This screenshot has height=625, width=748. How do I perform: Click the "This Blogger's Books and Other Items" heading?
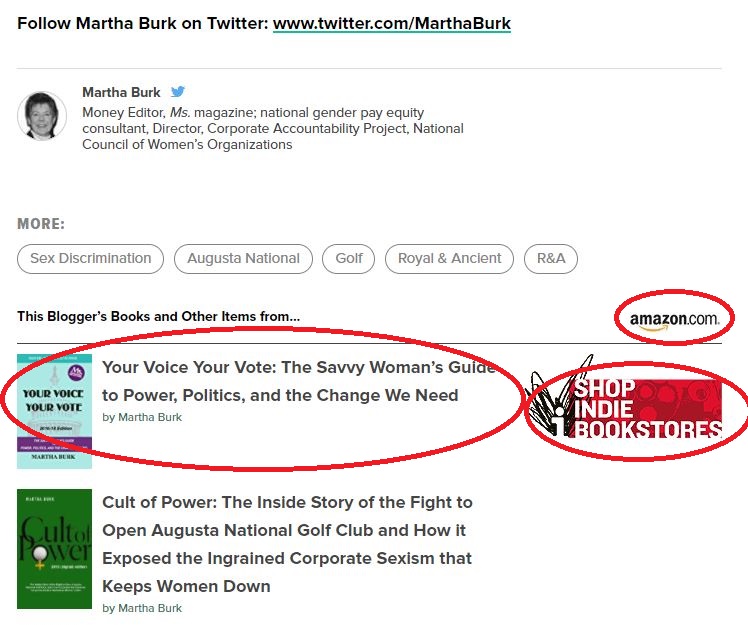click(158, 317)
